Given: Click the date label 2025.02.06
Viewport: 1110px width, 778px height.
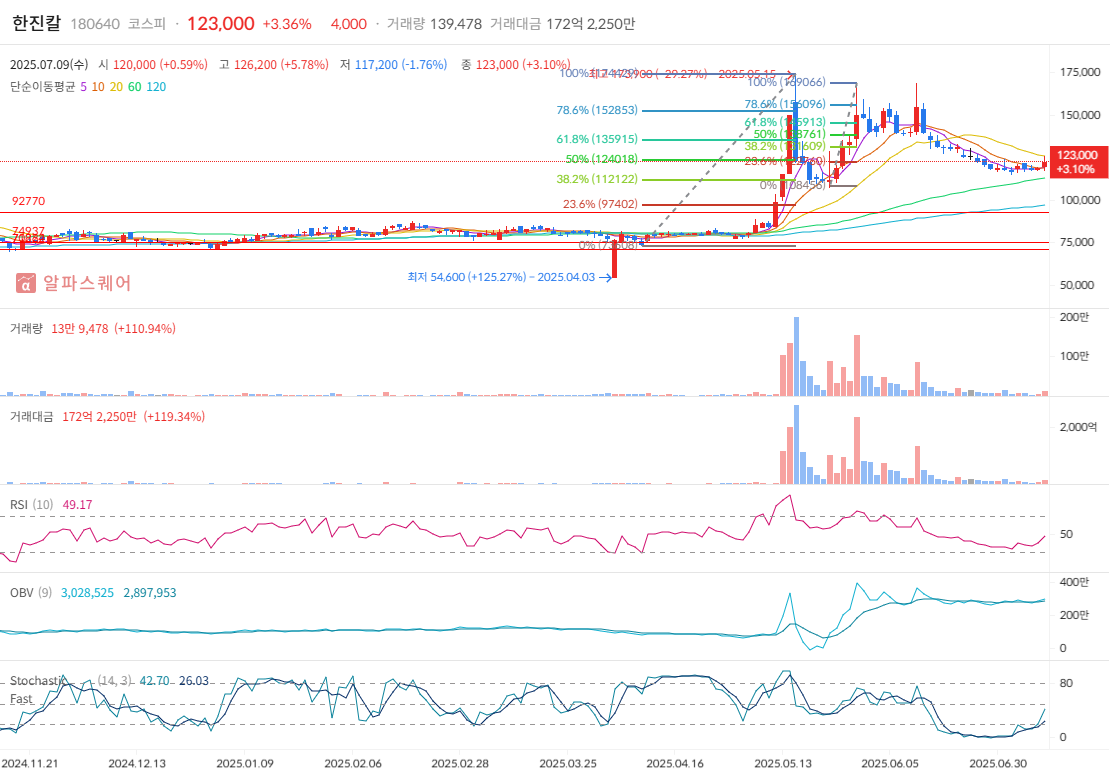Looking at the screenshot, I should [x=353, y=764].
